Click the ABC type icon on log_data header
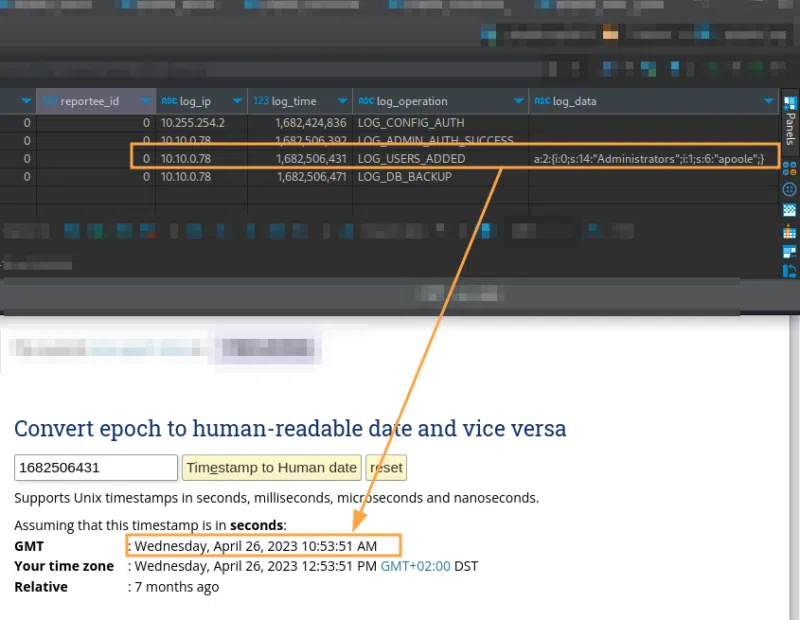The width and height of the screenshot is (800, 620). (541, 101)
